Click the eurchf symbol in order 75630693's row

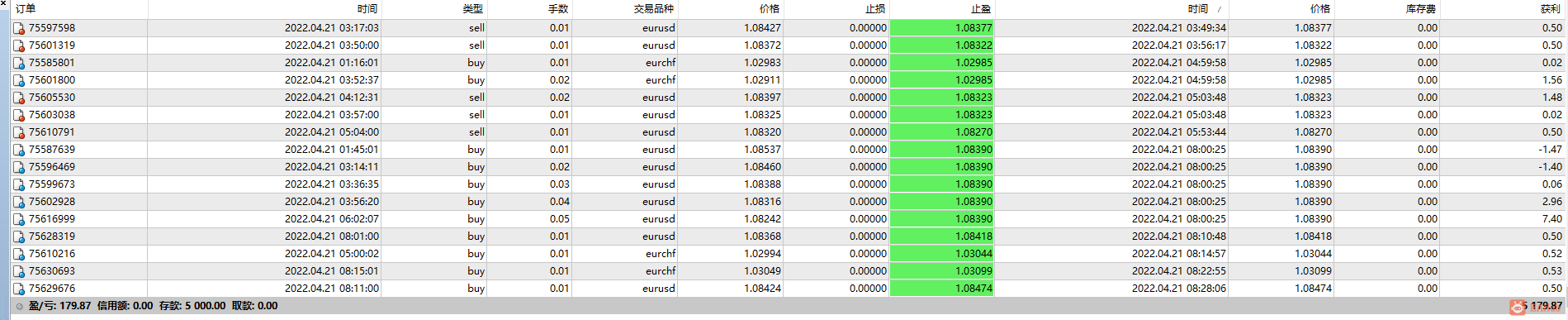coord(661,271)
